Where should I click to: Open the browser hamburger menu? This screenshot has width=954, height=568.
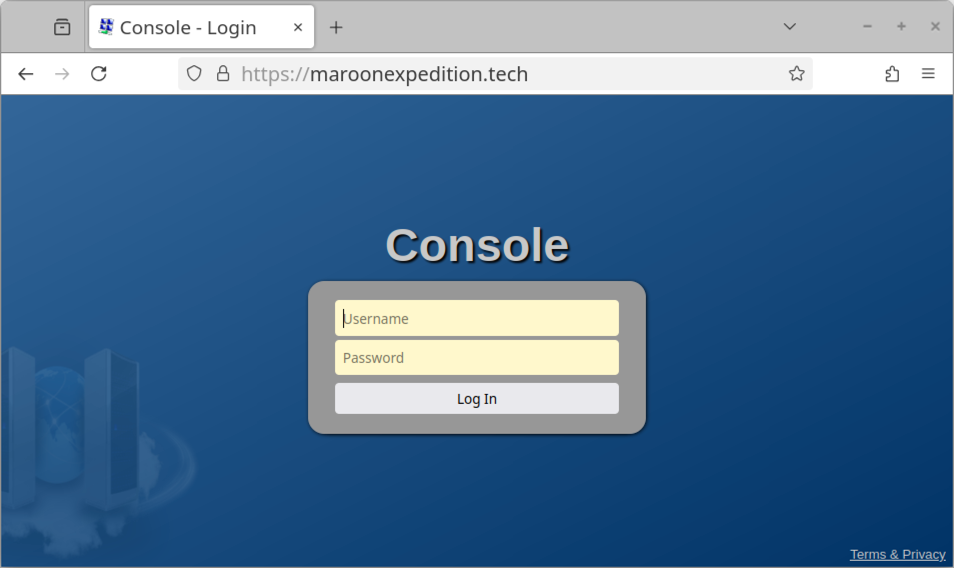pos(928,74)
